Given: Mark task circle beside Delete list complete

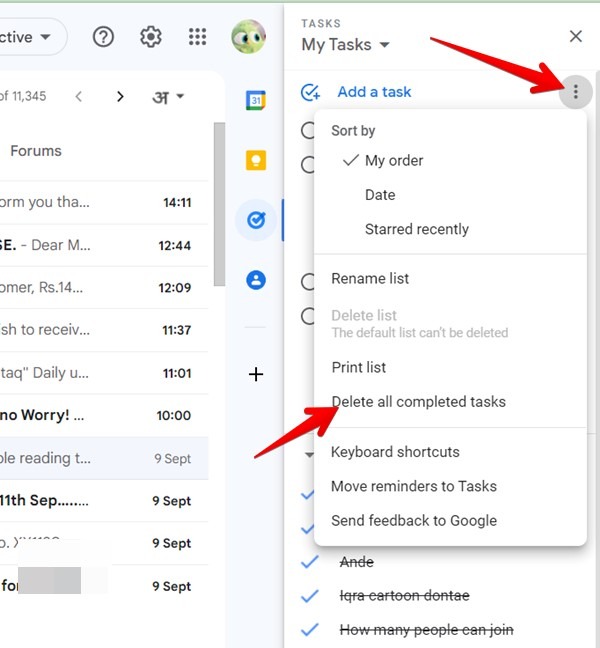Looking at the screenshot, I should [308, 316].
